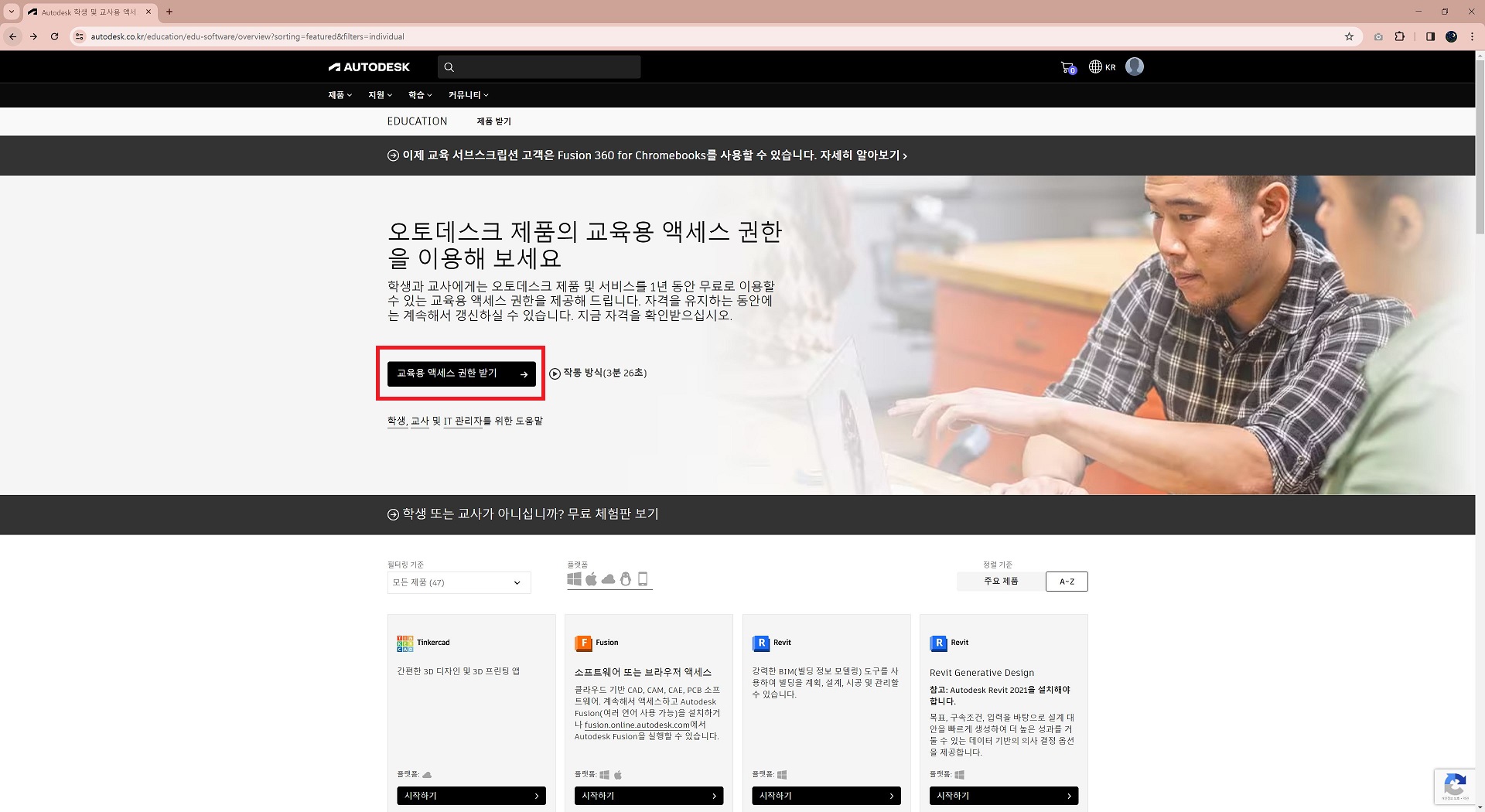Click the Revit Generative Design title text
The width and height of the screenshot is (1485, 812).
[981, 673]
